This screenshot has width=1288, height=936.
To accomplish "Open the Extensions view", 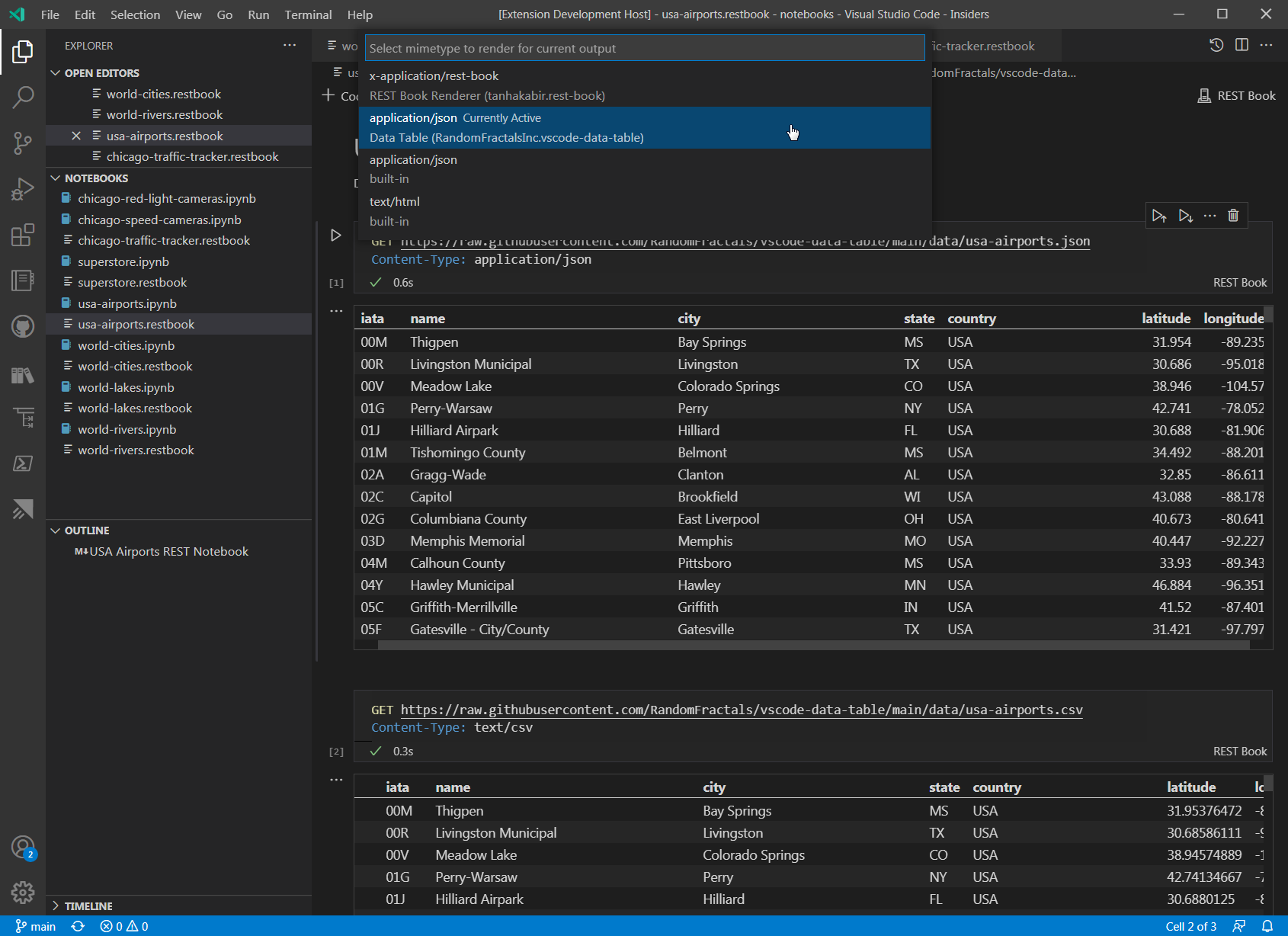I will click(23, 235).
